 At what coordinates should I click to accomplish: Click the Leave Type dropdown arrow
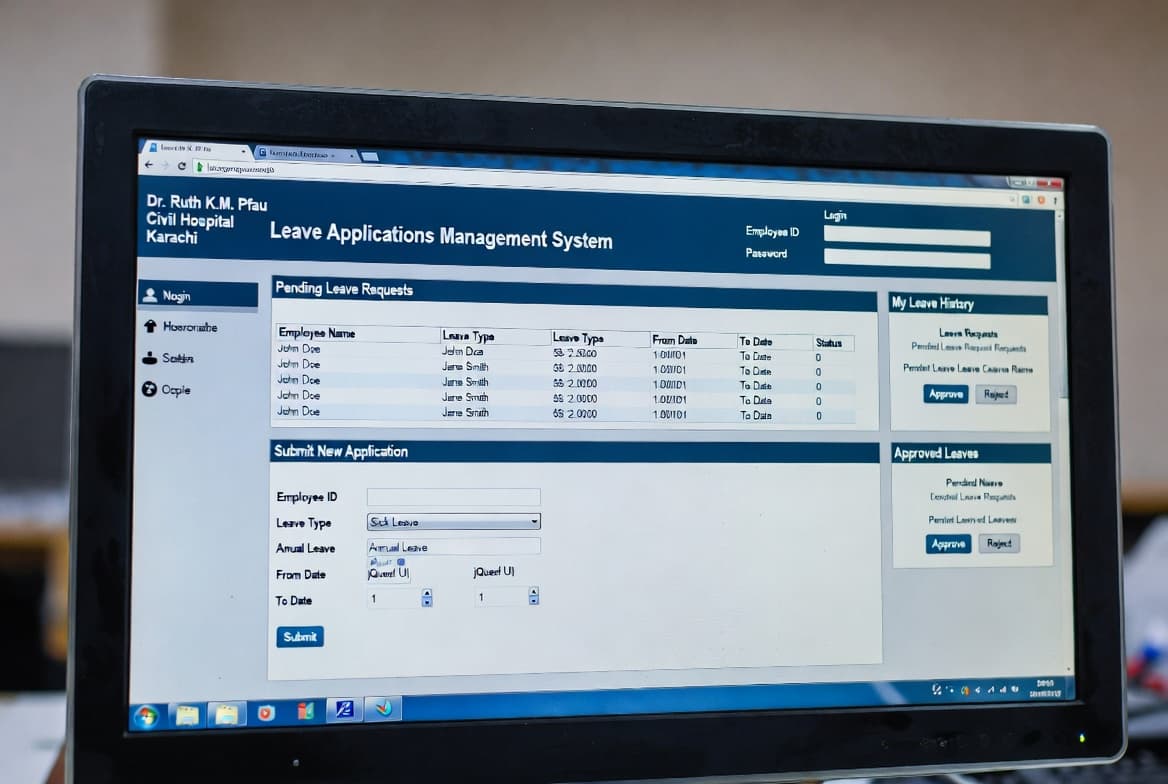534,522
